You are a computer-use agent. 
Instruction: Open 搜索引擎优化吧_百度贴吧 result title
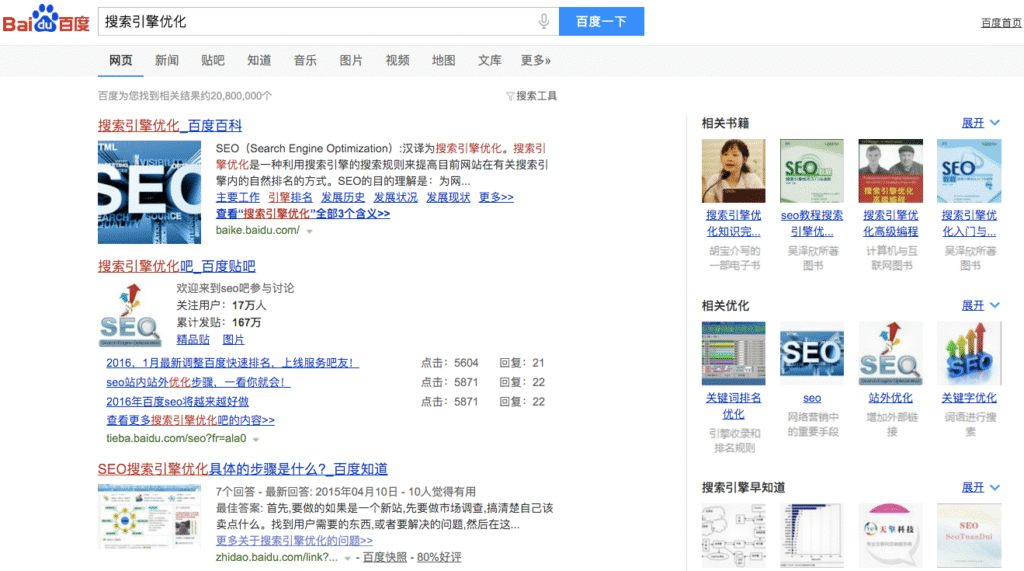[x=176, y=266]
